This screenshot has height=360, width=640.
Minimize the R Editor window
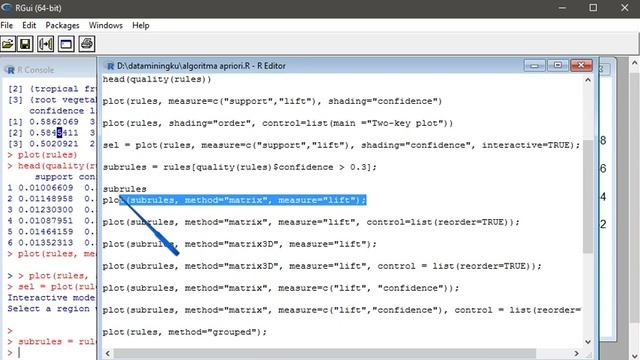tap(534, 65)
